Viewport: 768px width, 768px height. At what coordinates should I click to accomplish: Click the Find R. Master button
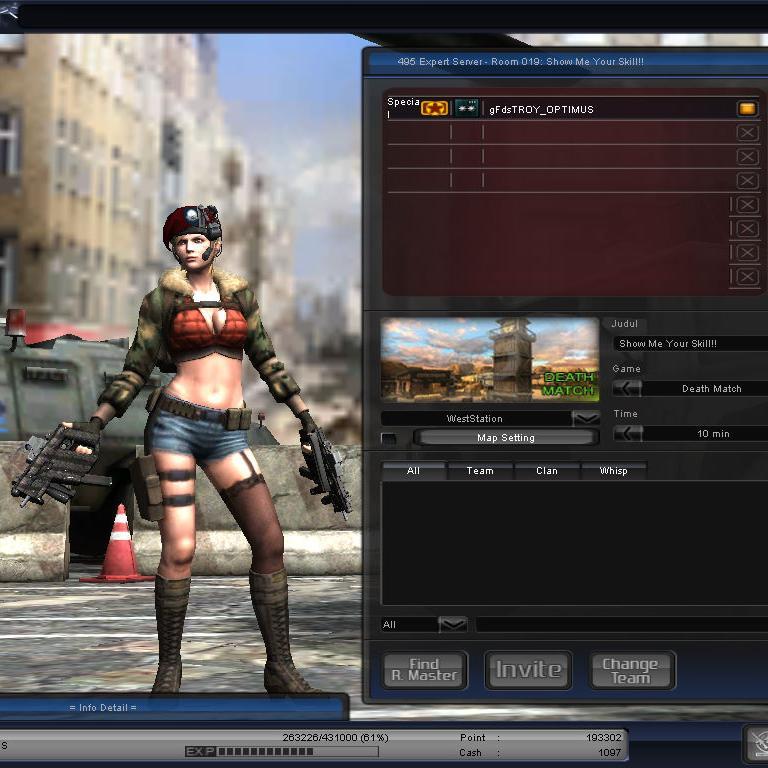(x=425, y=670)
